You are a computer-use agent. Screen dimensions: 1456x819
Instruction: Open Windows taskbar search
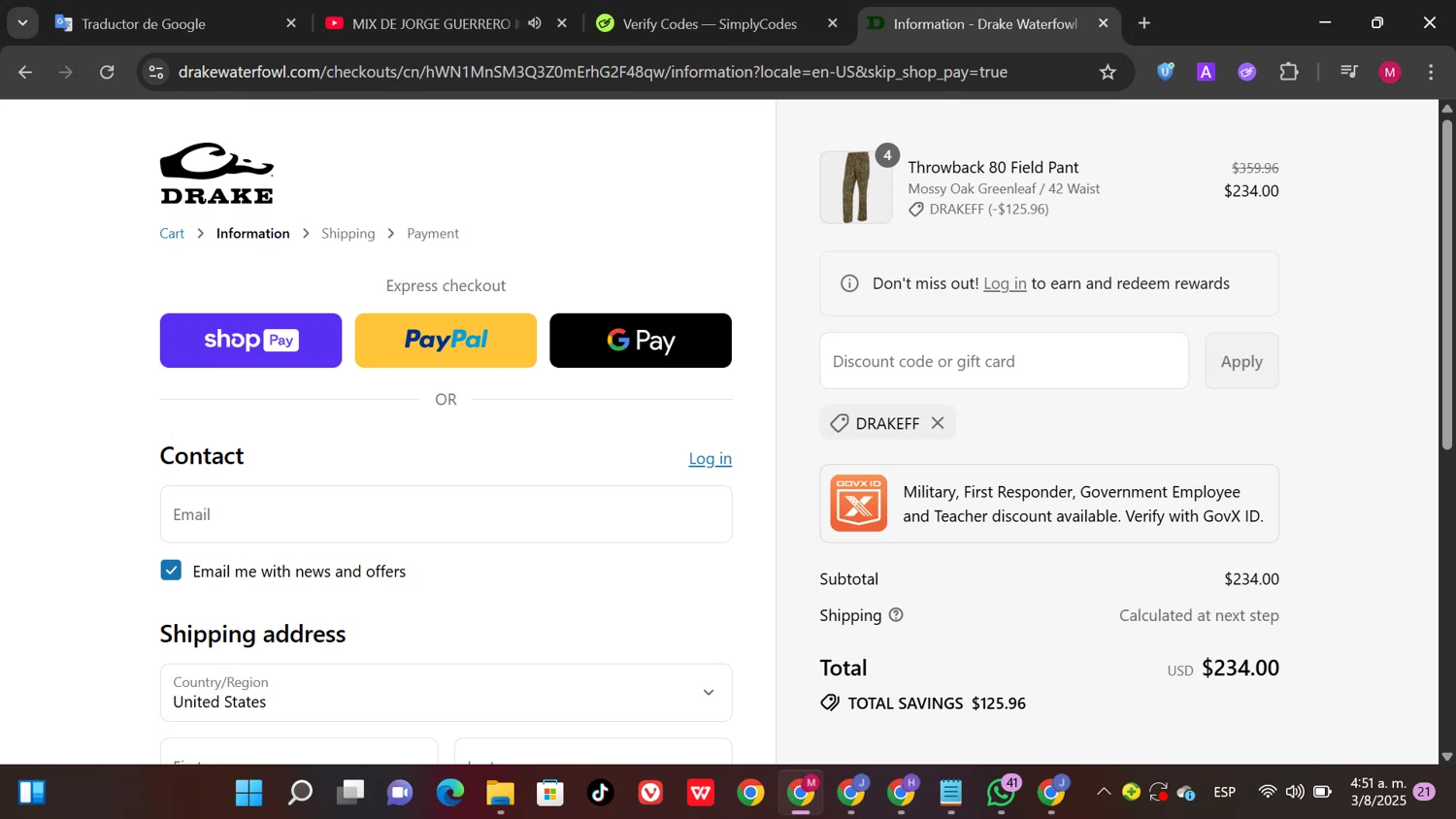tap(300, 793)
